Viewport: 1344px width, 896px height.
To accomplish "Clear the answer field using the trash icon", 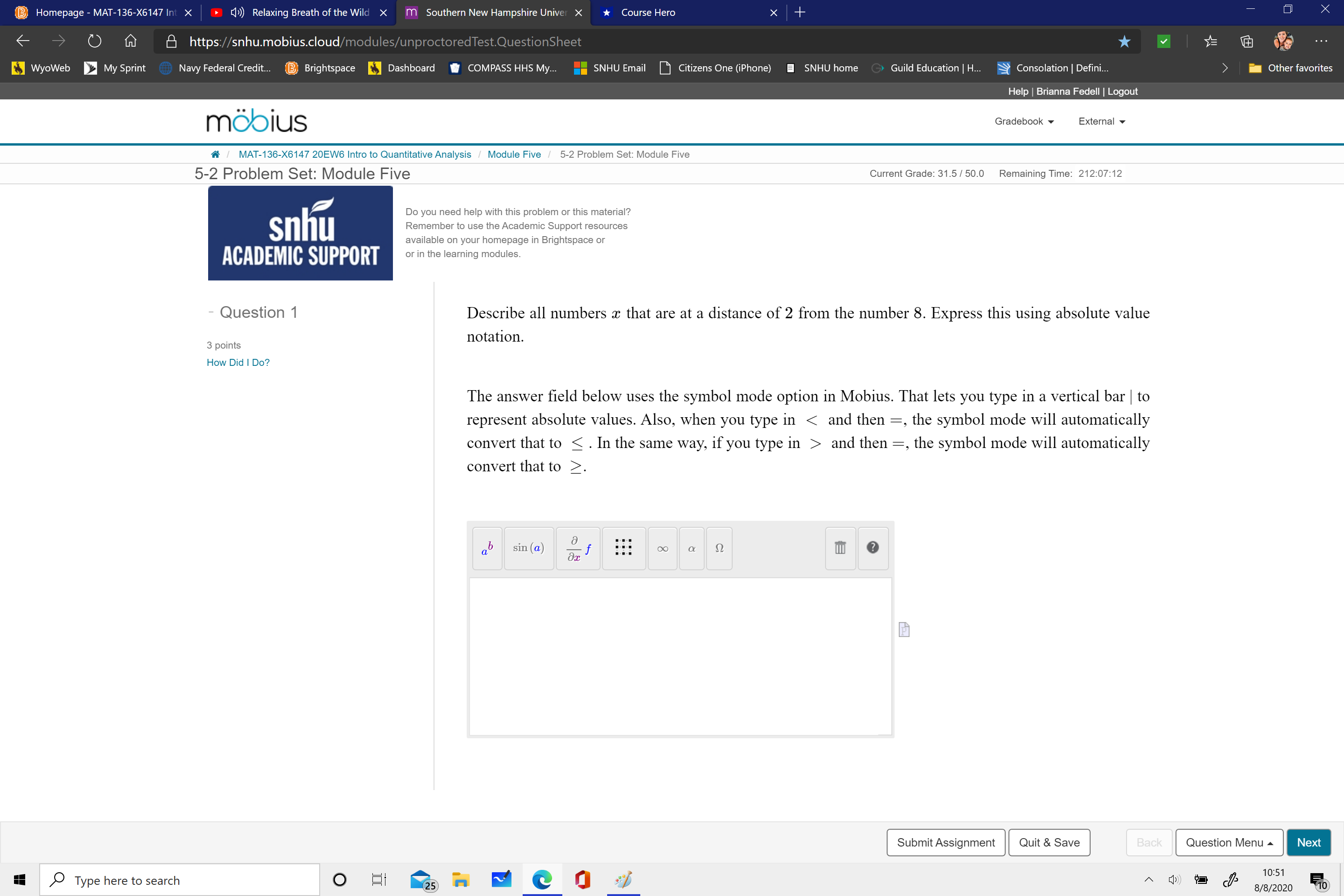I will 840,548.
